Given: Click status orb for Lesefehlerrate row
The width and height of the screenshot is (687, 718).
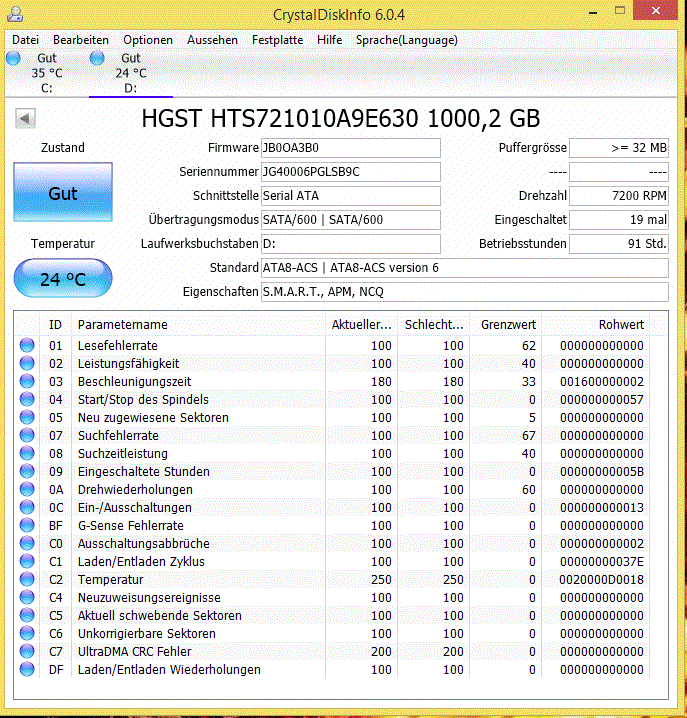Looking at the screenshot, I should (27, 345).
